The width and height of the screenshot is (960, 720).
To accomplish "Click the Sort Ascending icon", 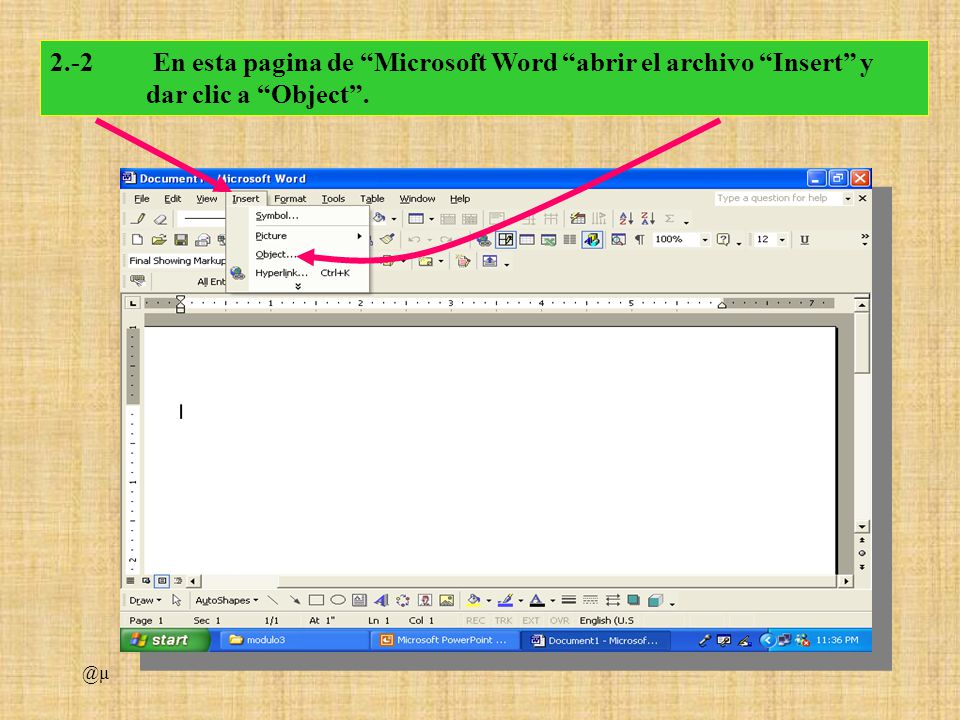I will tap(626, 219).
